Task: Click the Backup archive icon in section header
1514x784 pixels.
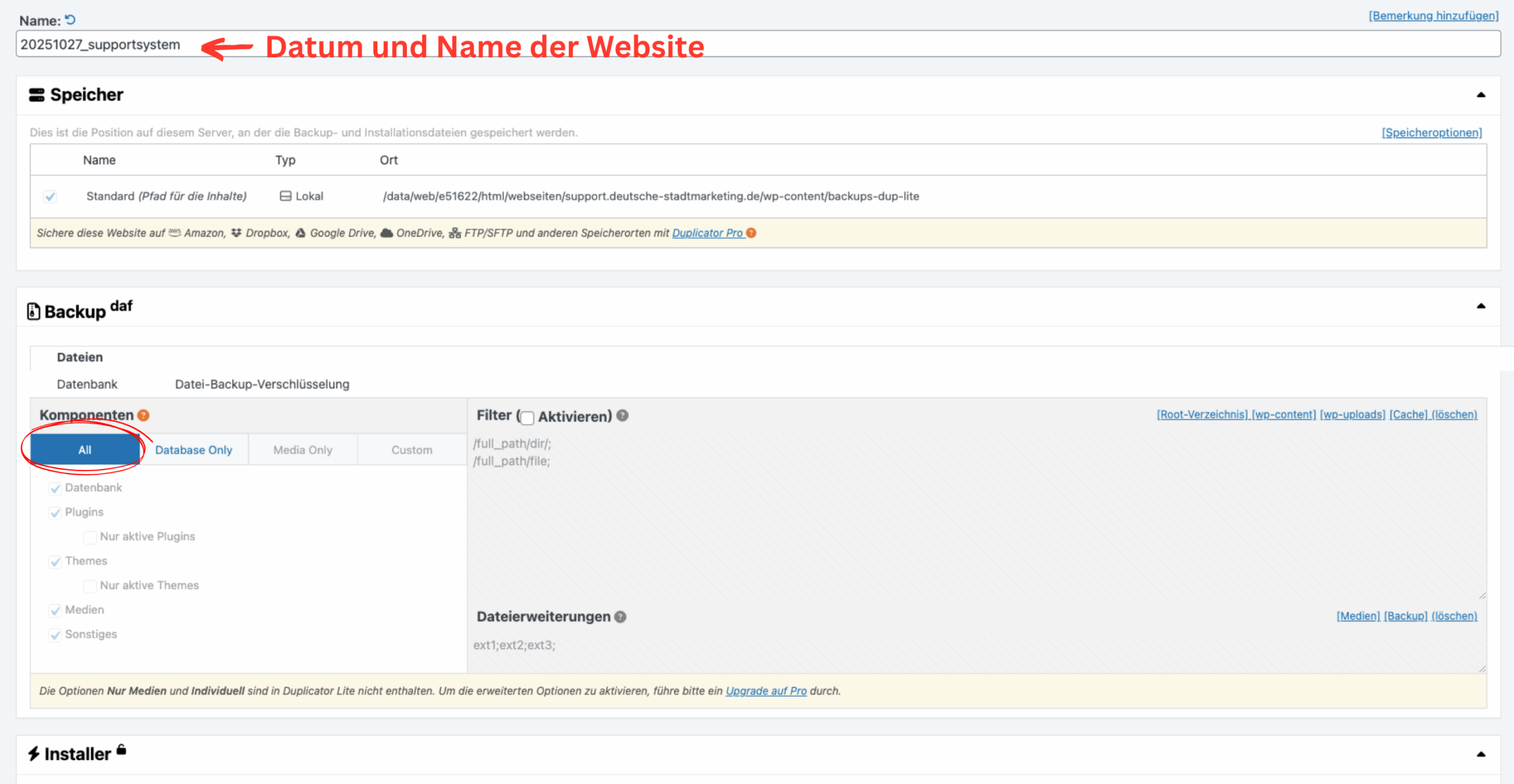Action: click(34, 310)
